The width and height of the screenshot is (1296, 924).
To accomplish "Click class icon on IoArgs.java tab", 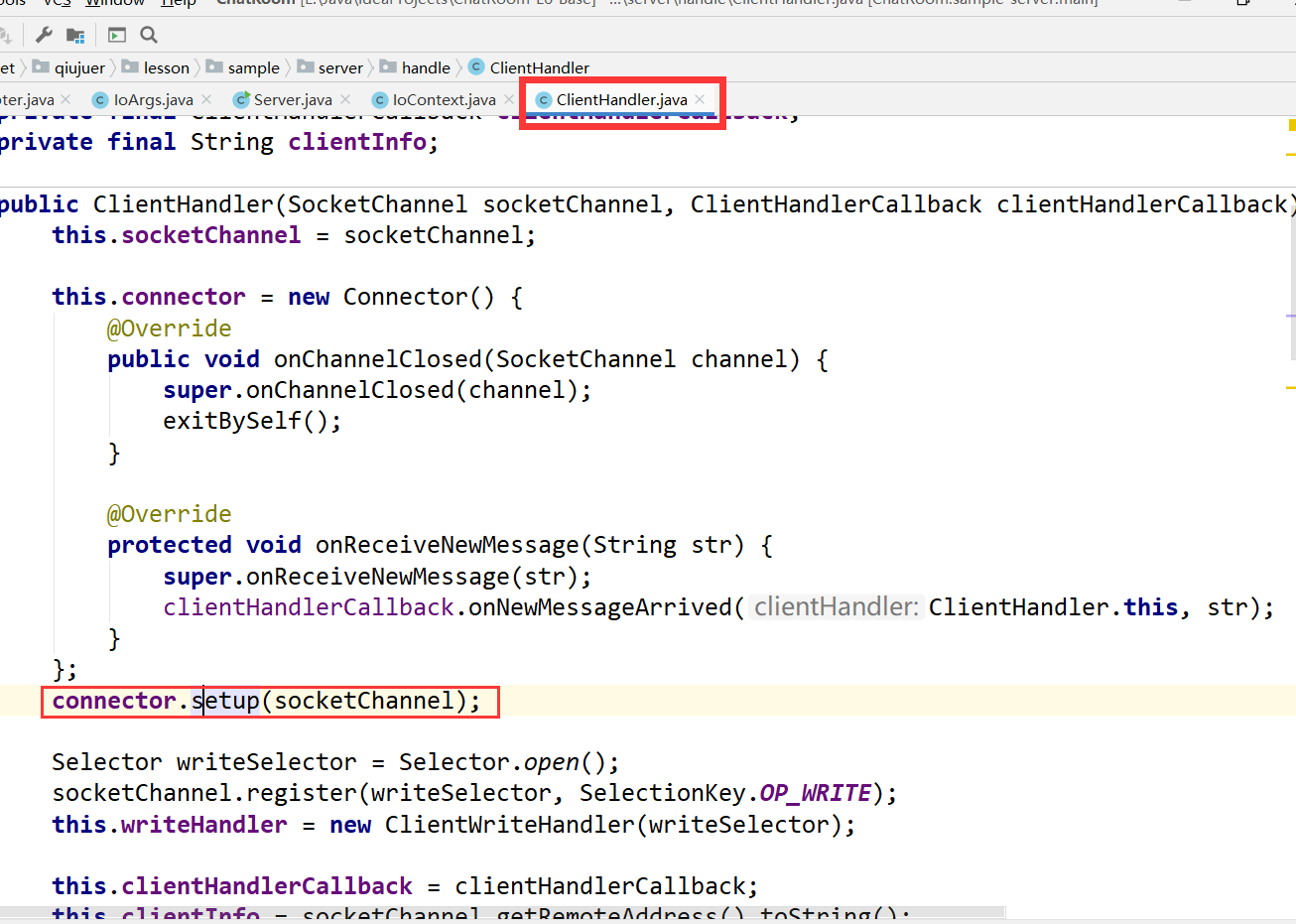I will [99, 99].
